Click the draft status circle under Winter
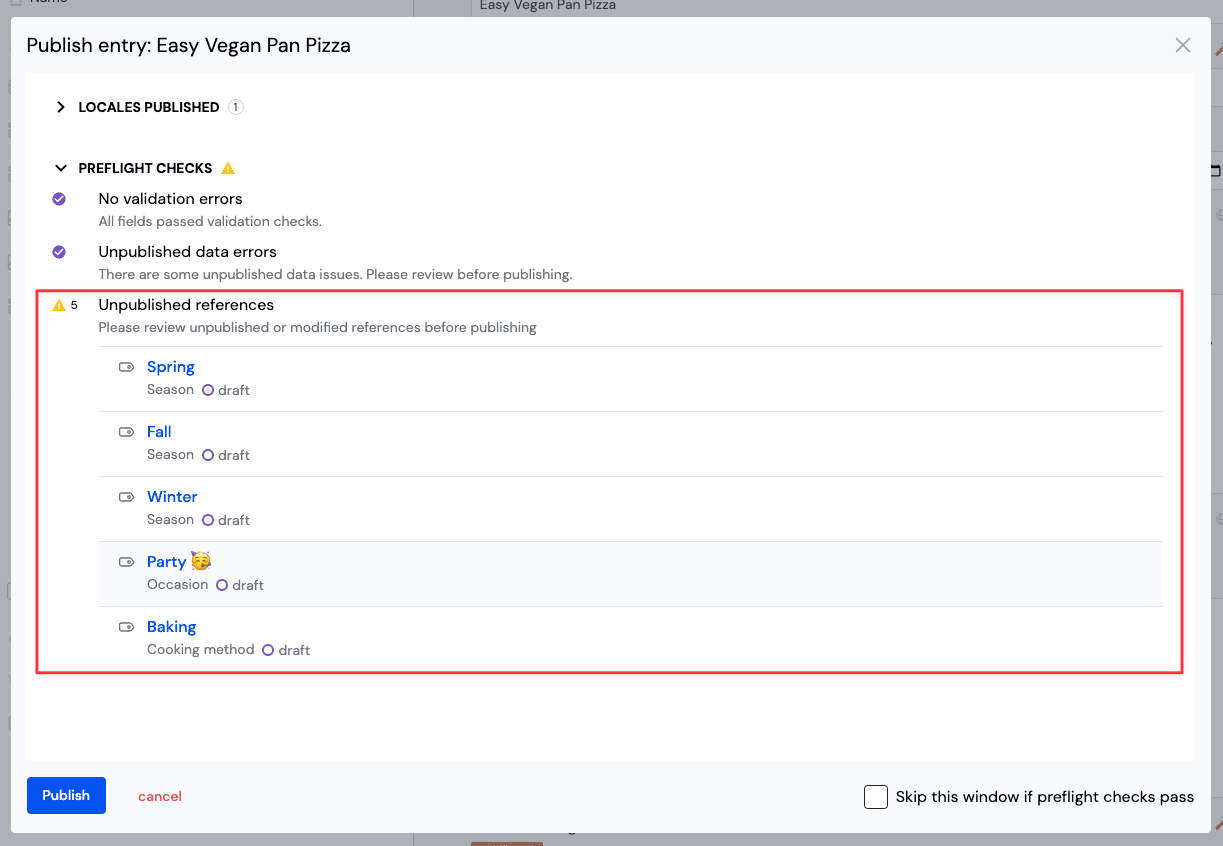The height and width of the screenshot is (846, 1223). pos(208,520)
